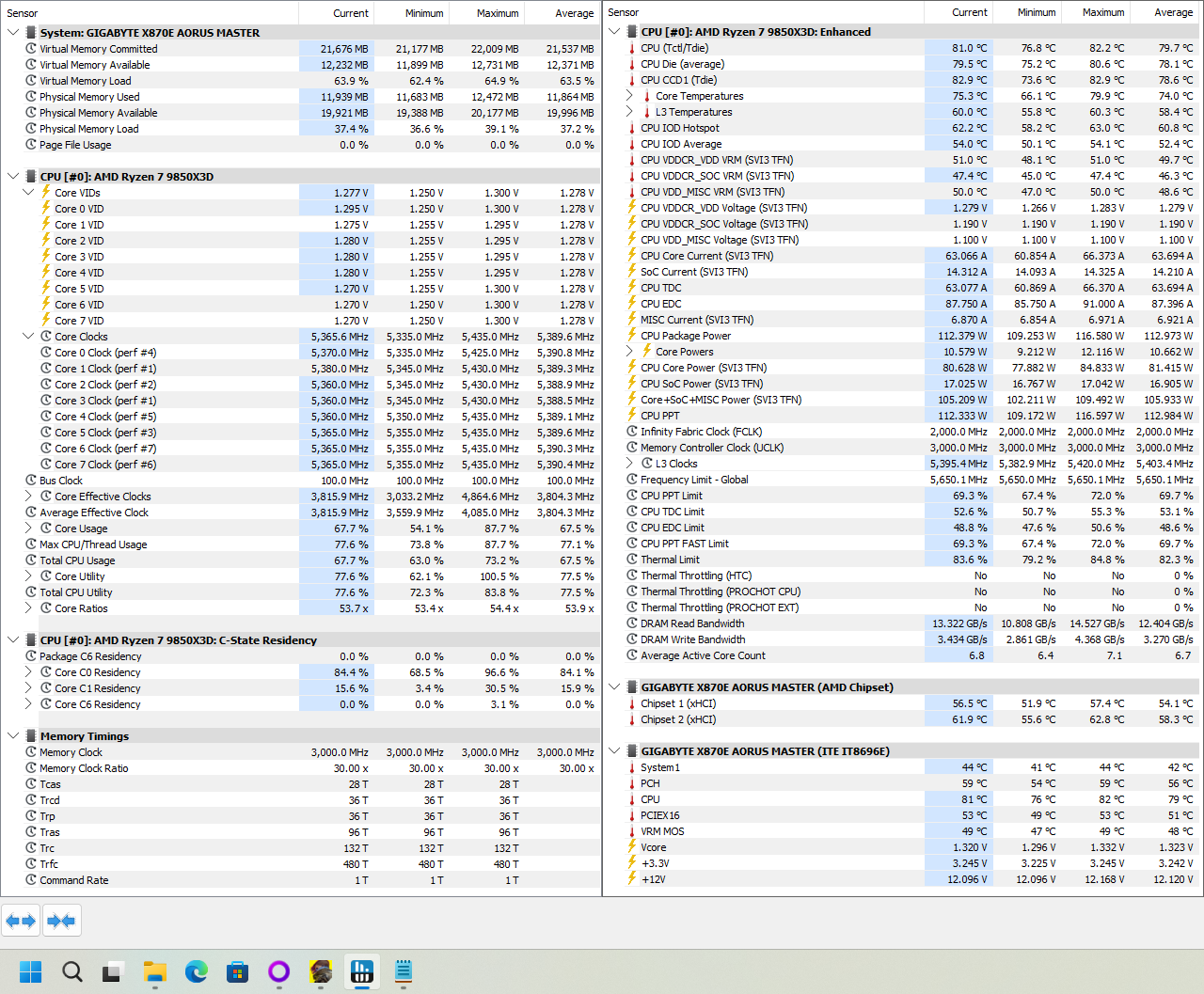1204x994 pixels.
Task: Click the icon beside the Tcas timing
Action: click(x=31, y=784)
